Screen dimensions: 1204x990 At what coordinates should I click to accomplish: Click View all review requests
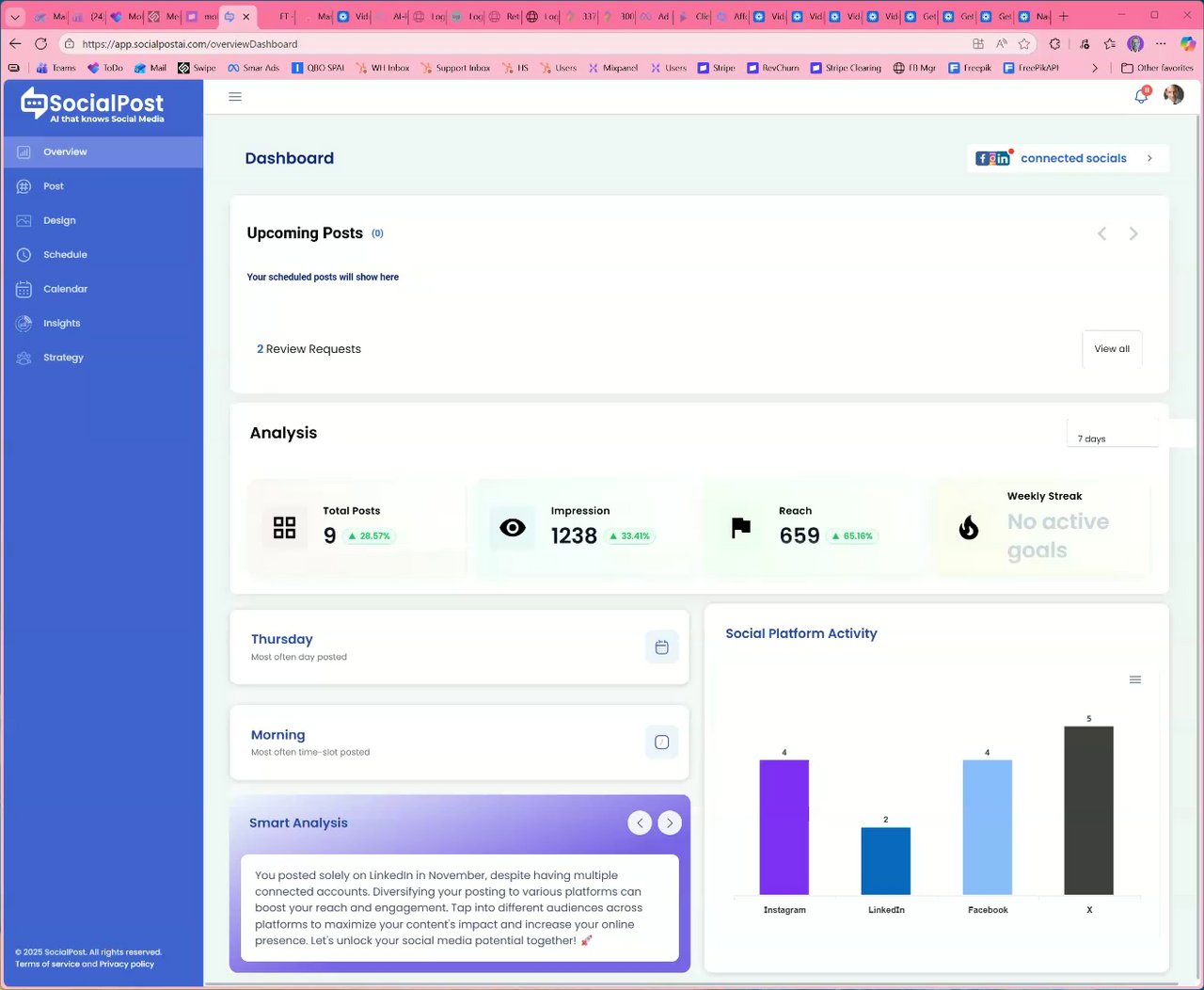pyautogui.click(x=1112, y=349)
